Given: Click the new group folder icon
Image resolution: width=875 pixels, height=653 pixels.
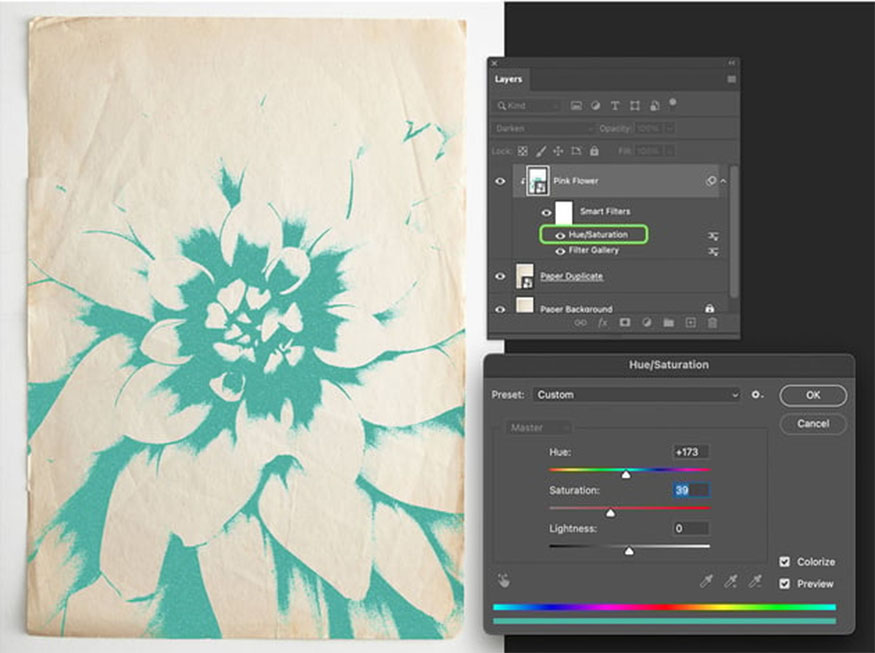Looking at the screenshot, I should (669, 323).
